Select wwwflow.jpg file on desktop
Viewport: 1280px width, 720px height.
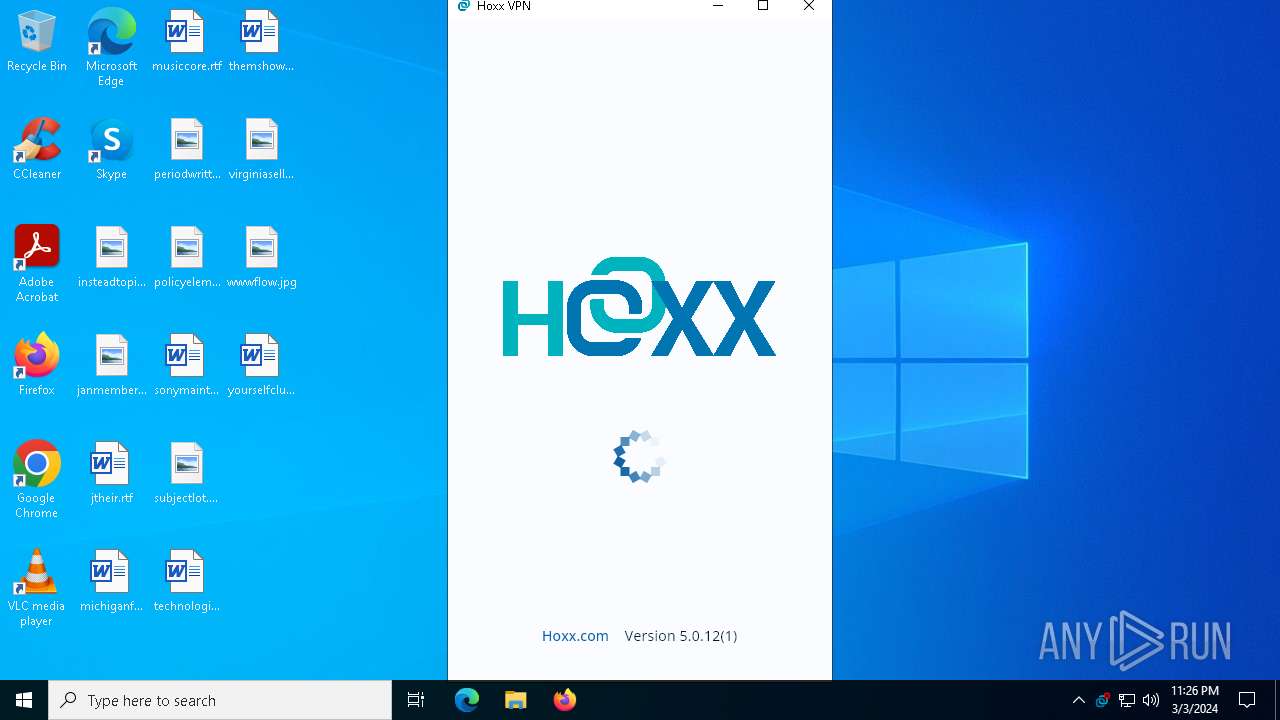pyautogui.click(x=261, y=257)
